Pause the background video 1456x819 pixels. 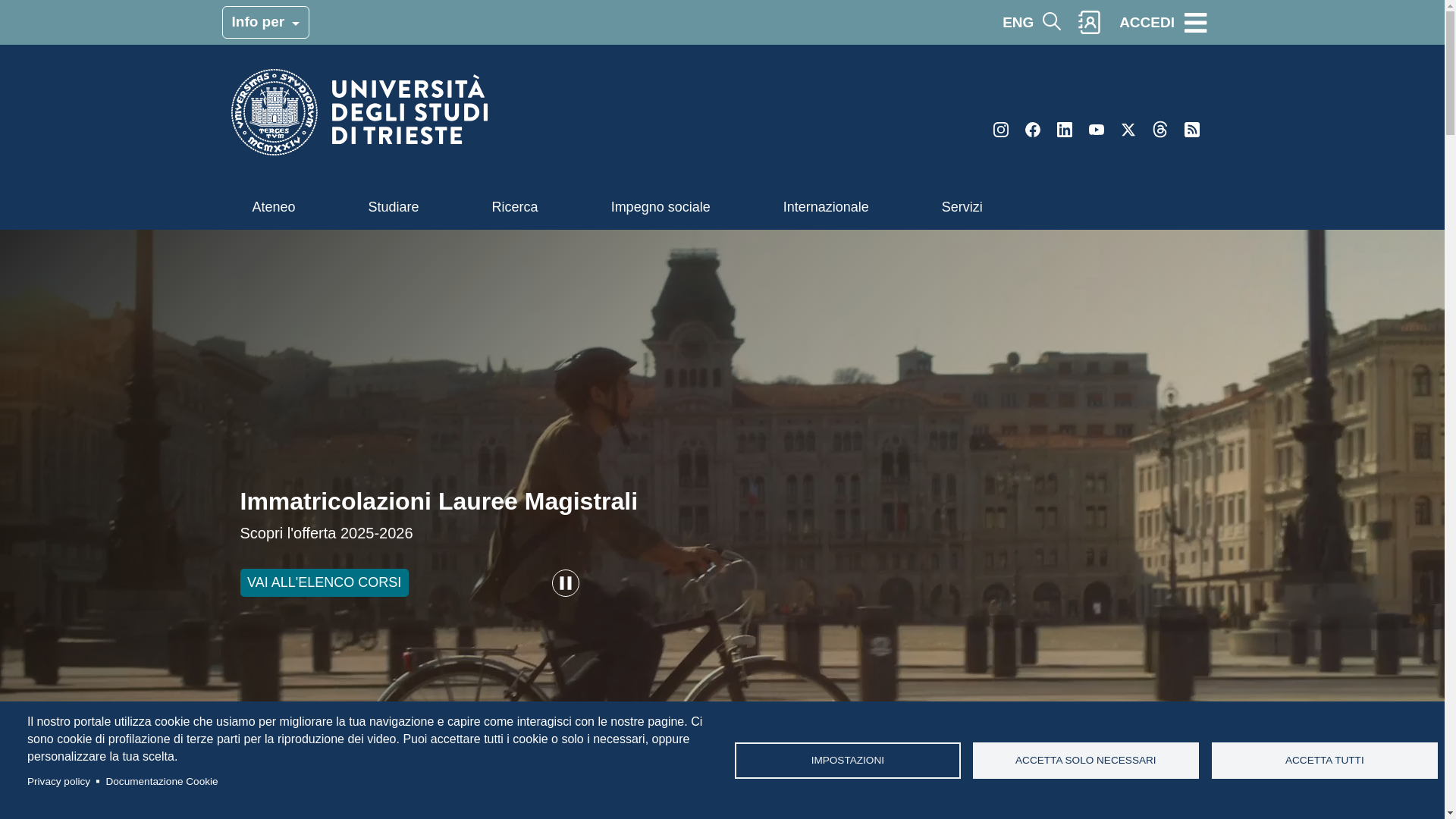click(x=565, y=583)
